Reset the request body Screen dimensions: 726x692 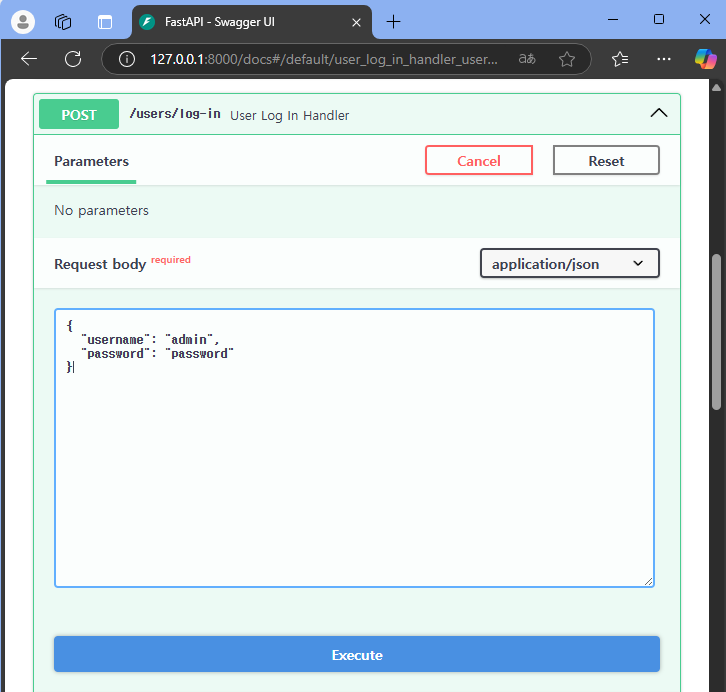[x=606, y=160]
